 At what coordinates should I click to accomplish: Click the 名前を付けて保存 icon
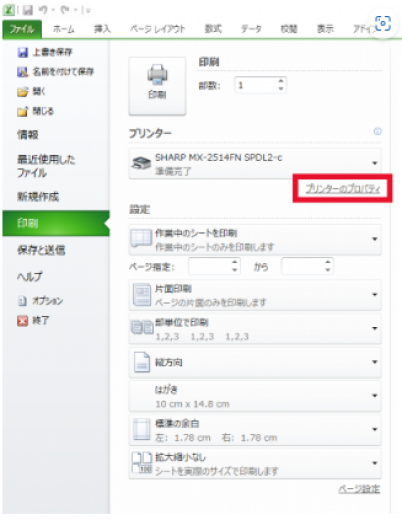(23, 72)
